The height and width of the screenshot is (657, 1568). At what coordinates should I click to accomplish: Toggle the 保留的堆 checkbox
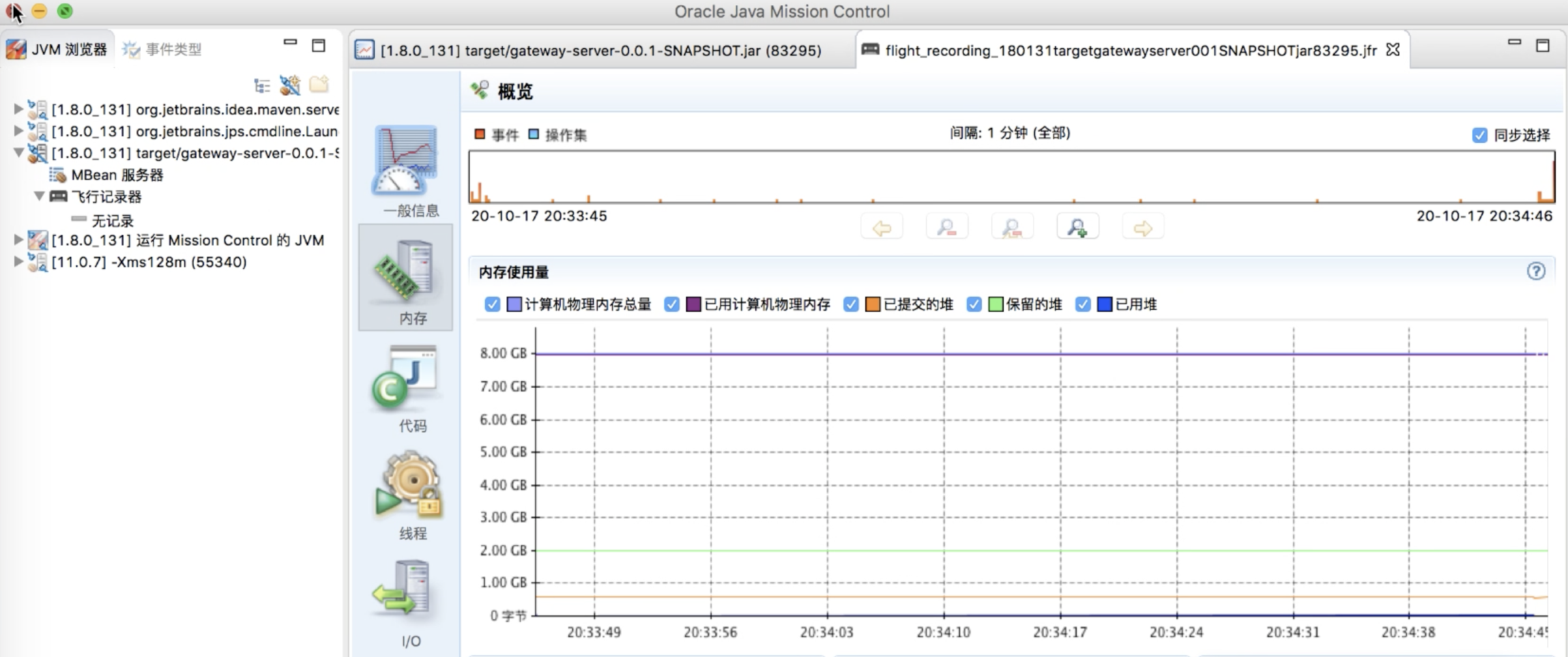(x=974, y=304)
